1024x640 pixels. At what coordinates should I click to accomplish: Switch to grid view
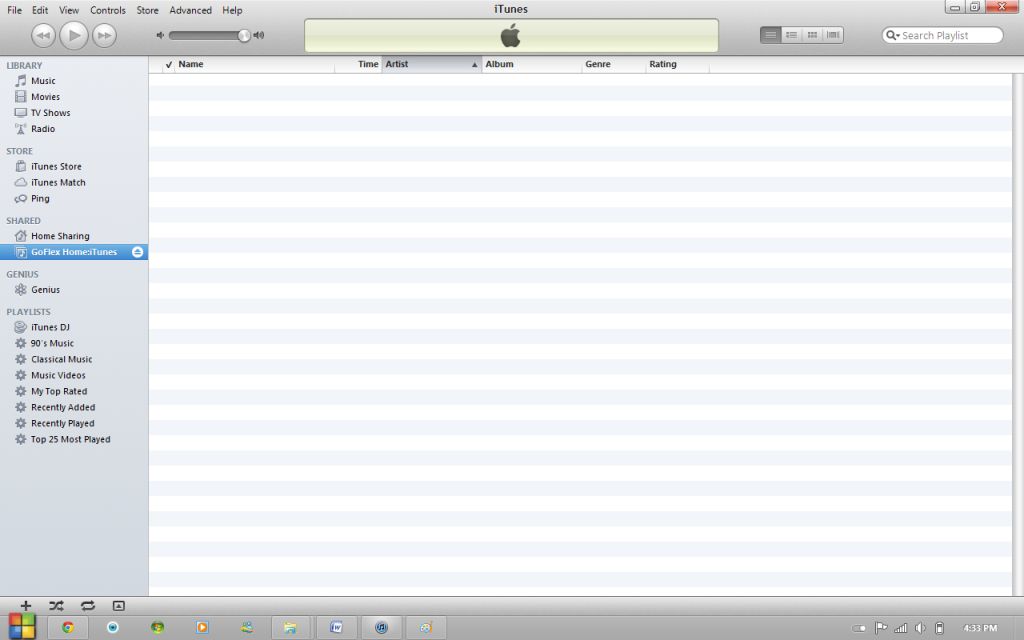pyautogui.click(x=812, y=35)
